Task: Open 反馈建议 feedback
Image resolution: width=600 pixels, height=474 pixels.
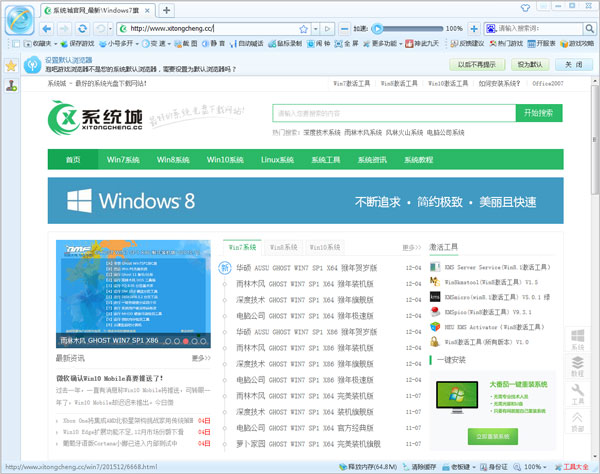Action: [467, 44]
